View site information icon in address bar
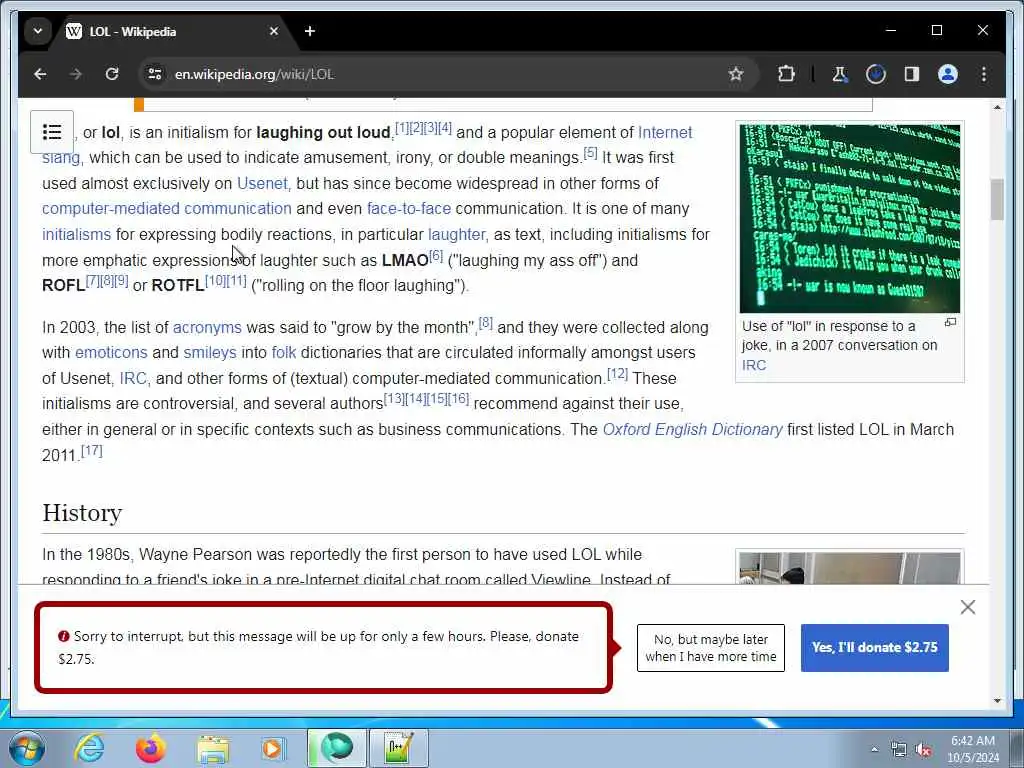This screenshot has width=1024, height=768. coord(155,74)
